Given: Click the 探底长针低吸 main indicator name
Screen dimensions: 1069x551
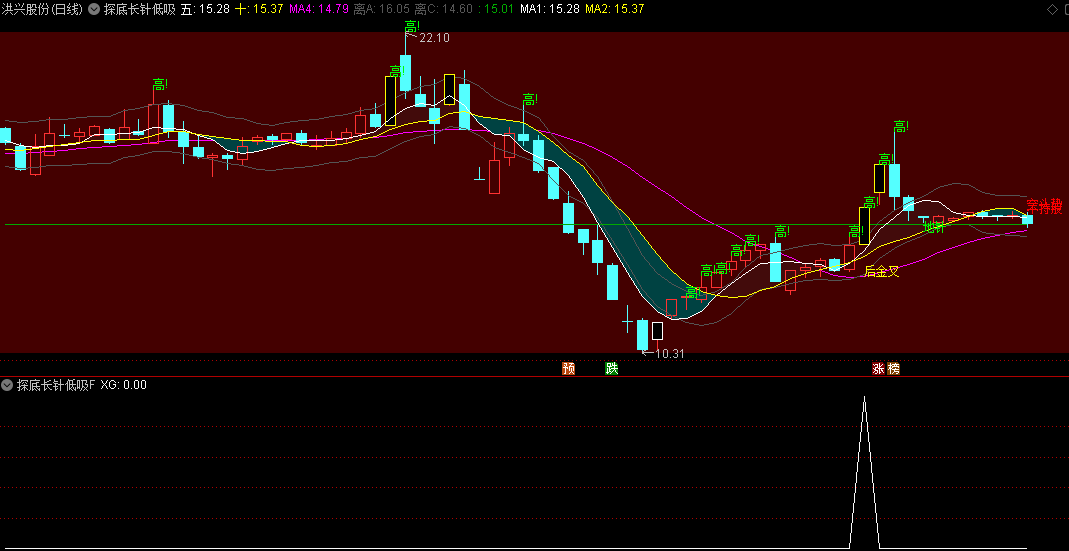Looking at the screenshot, I should 139,10.
